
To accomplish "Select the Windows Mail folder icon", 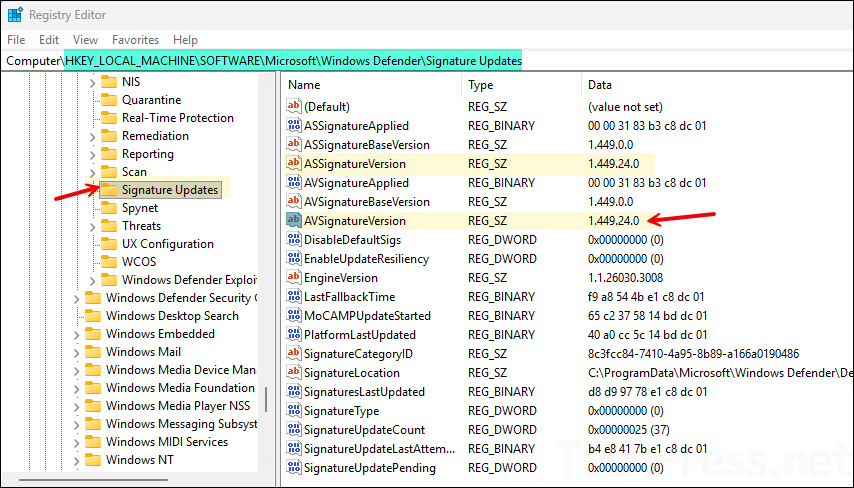I will pos(93,351).
